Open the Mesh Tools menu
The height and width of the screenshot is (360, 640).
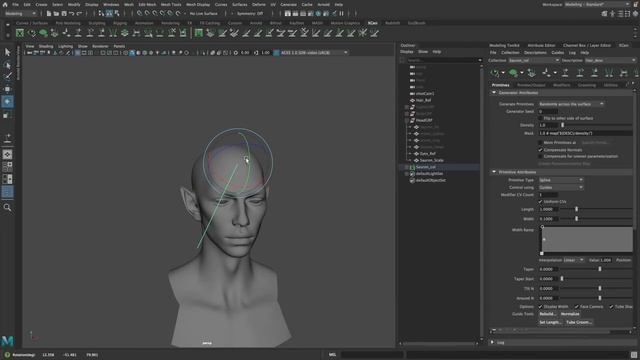(171, 4)
